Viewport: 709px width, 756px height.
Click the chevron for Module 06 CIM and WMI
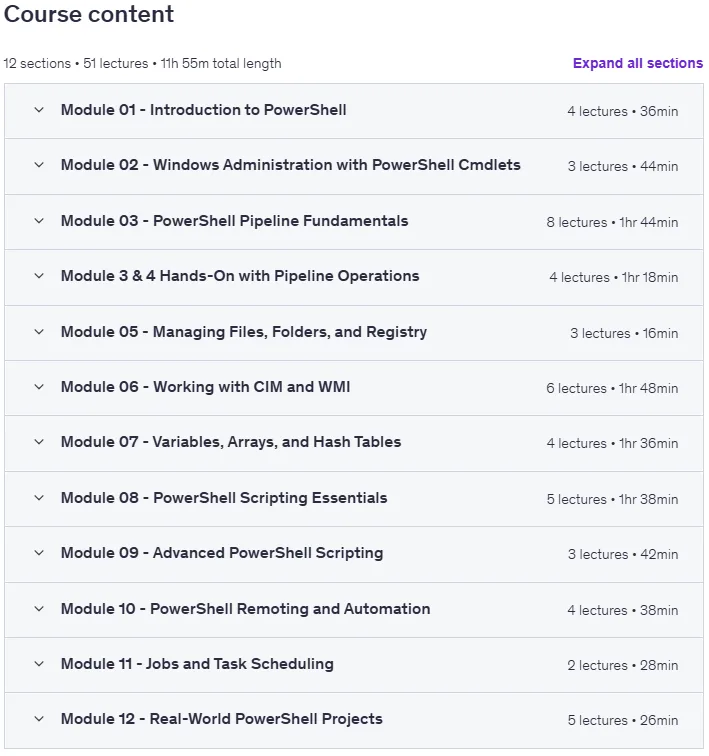pyautogui.click(x=39, y=387)
